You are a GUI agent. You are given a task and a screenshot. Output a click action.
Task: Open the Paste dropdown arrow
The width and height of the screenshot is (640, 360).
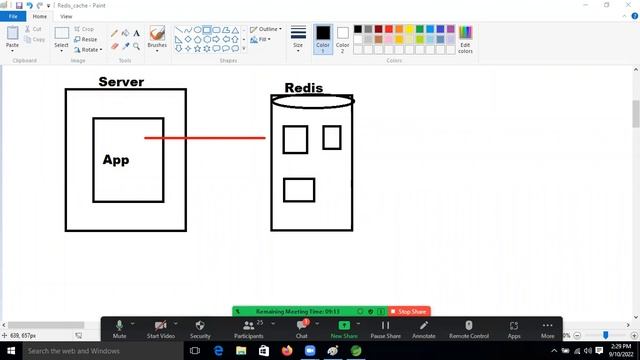click(x=12, y=51)
